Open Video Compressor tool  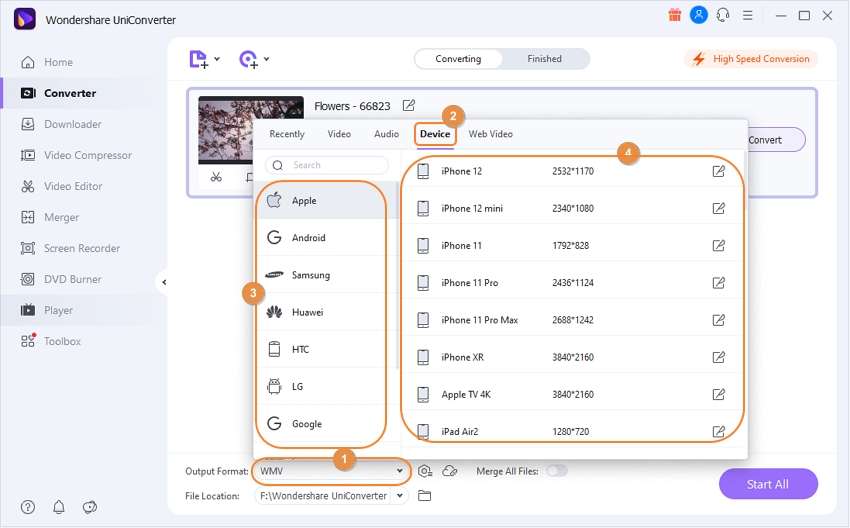pyautogui.click(x=76, y=155)
